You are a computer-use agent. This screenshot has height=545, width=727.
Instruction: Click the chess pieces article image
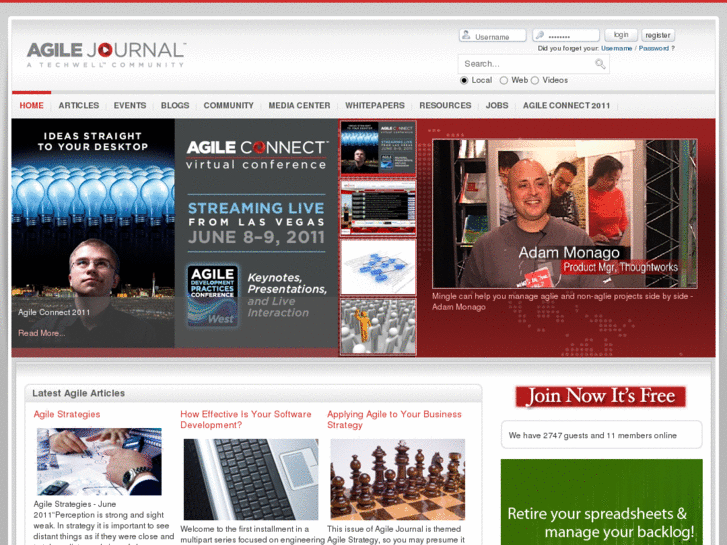(x=397, y=479)
